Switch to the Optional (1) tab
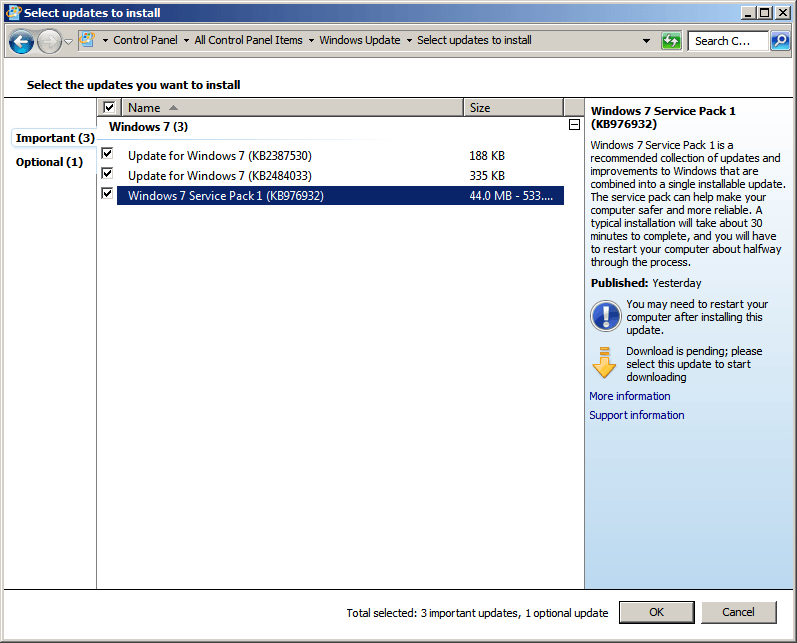The width and height of the screenshot is (797, 643). pos(49,162)
